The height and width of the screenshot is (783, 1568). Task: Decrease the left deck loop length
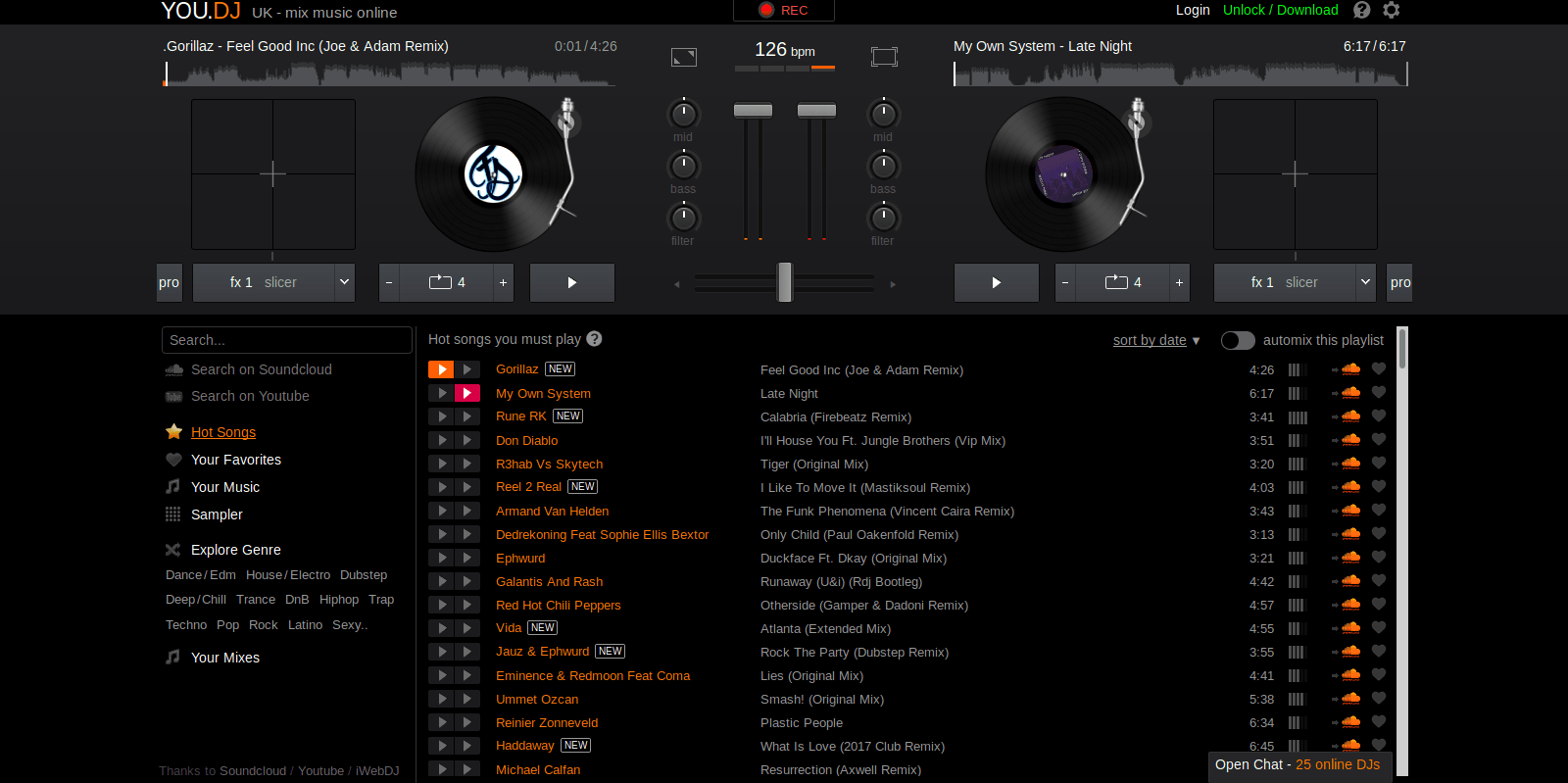pos(389,282)
